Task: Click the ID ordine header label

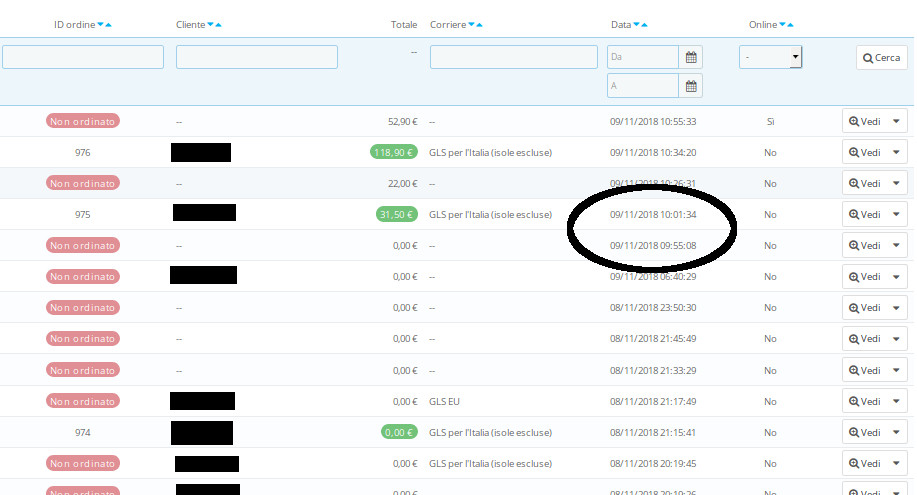Action: 74,25
